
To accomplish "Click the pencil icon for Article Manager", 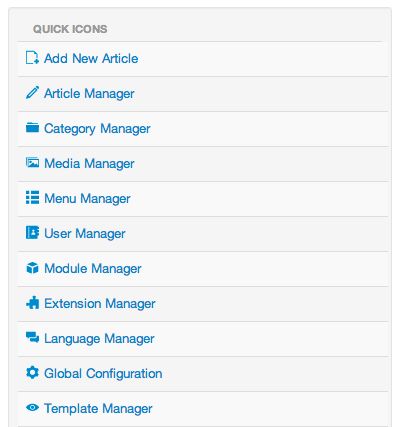I will pos(32,93).
